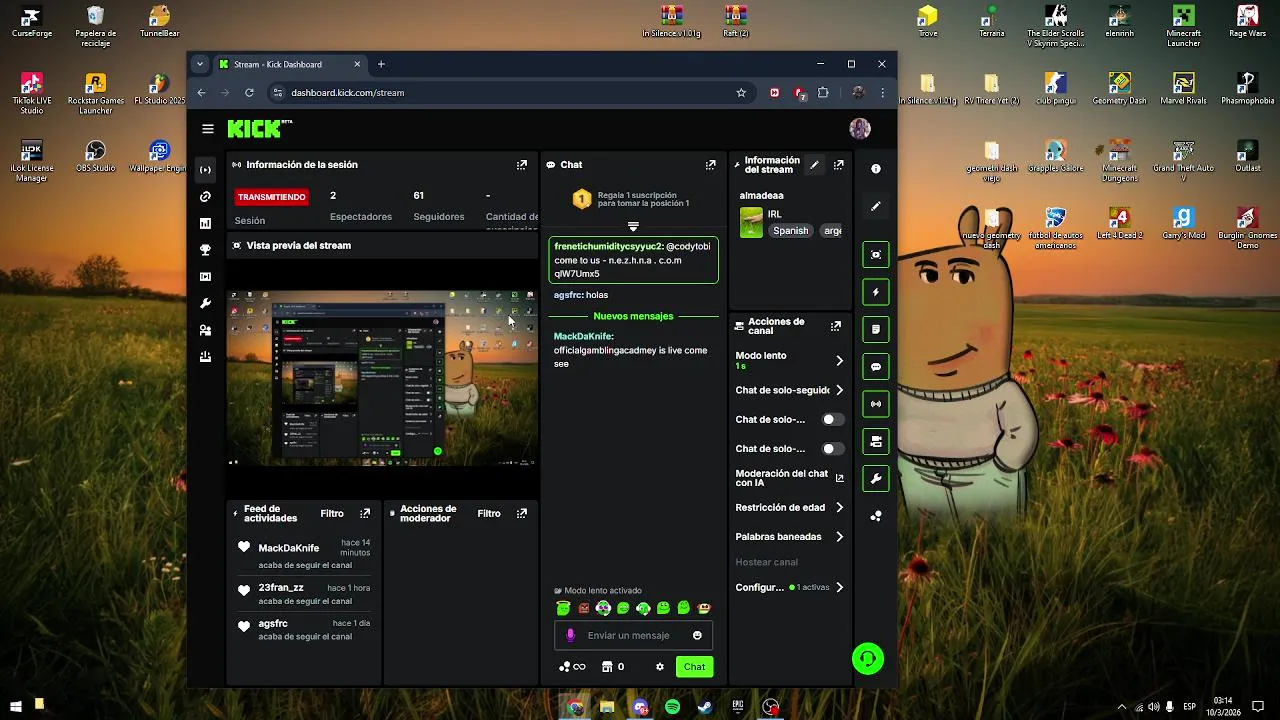The width and height of the screenshot is (1280, 720).
Task: Click the shop icon below message box
Action: [x=606, y=667]
